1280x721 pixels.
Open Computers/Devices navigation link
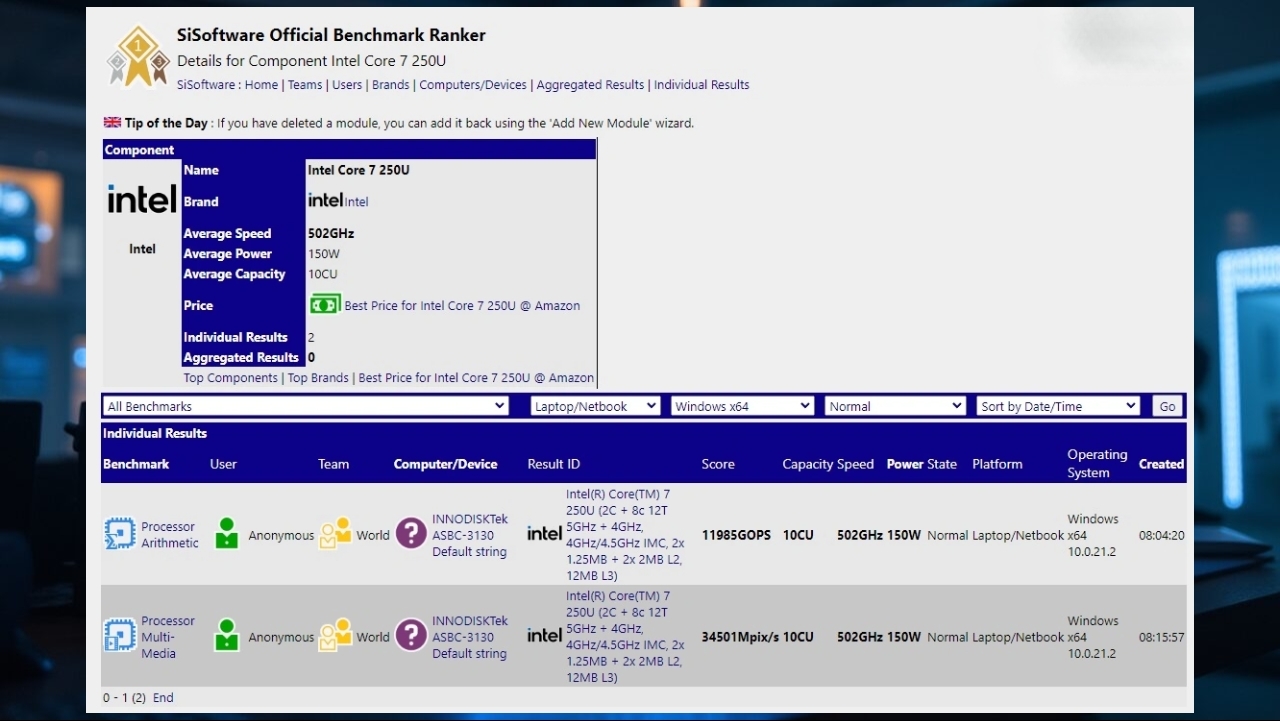tap(473, 85)
